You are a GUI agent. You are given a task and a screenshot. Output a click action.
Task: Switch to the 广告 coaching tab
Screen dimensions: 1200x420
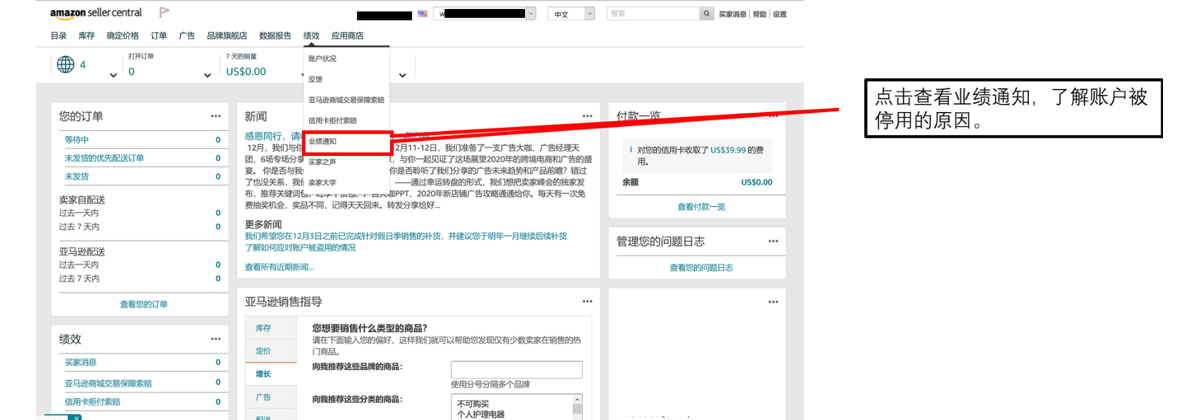tap(271, 397)
